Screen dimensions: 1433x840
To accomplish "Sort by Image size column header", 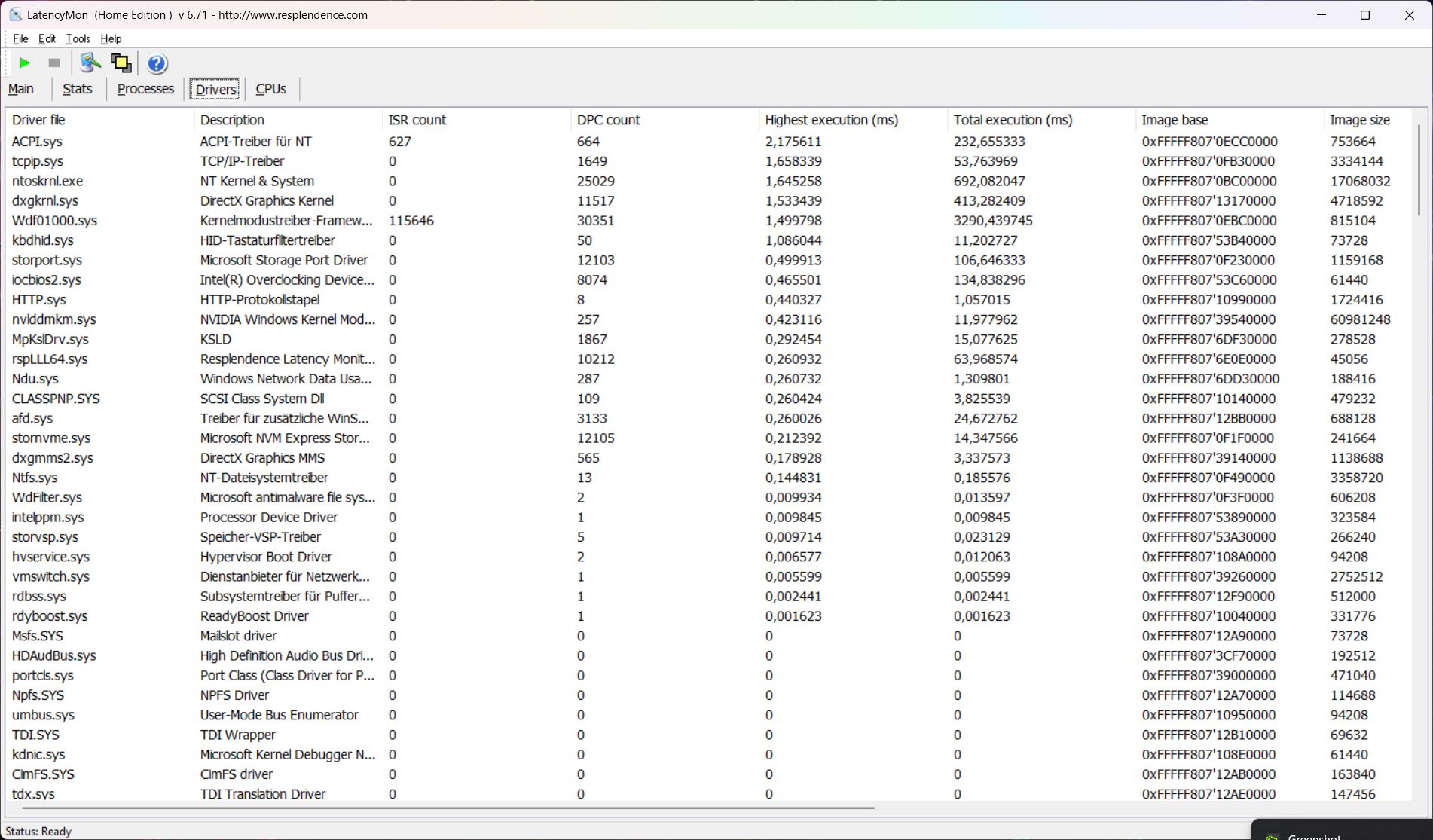I will click(x=1367, y=120).
